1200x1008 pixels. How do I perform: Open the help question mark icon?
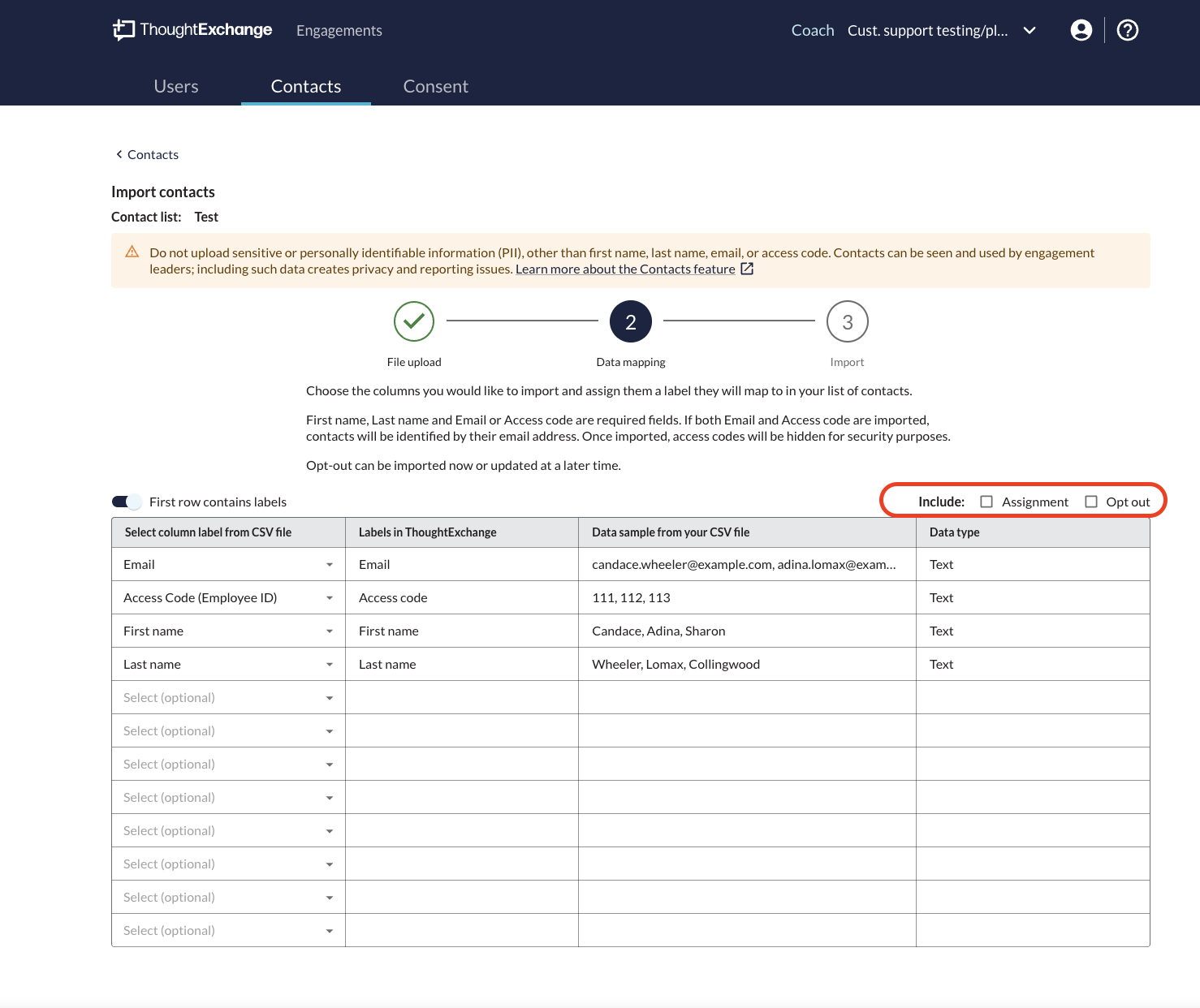pyautogui.click(x=1127, y=30)
